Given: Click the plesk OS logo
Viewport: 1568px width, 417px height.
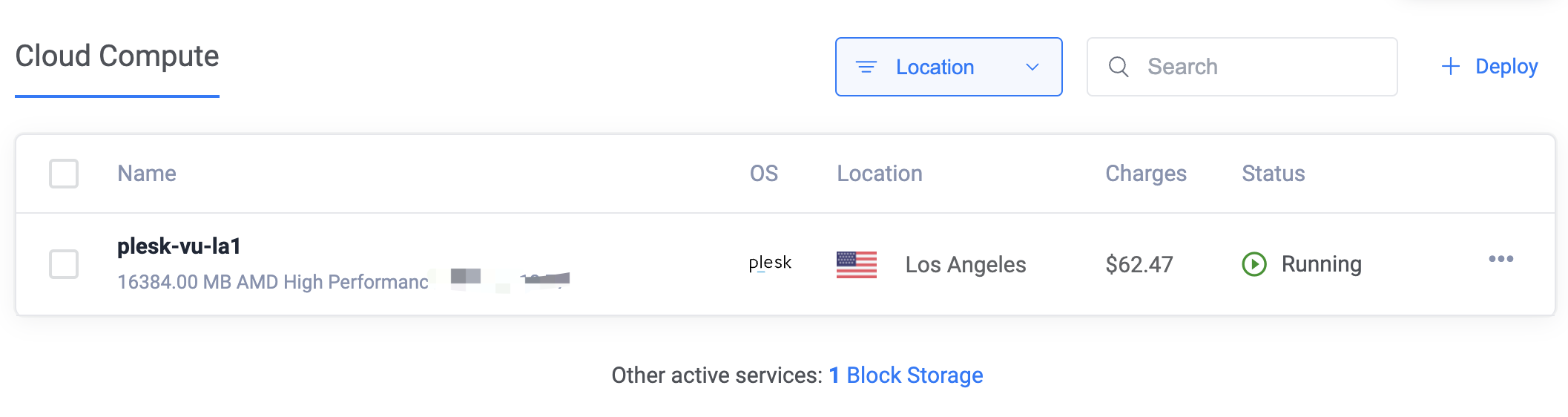Looking at the screenshot, I should [770, 263].
